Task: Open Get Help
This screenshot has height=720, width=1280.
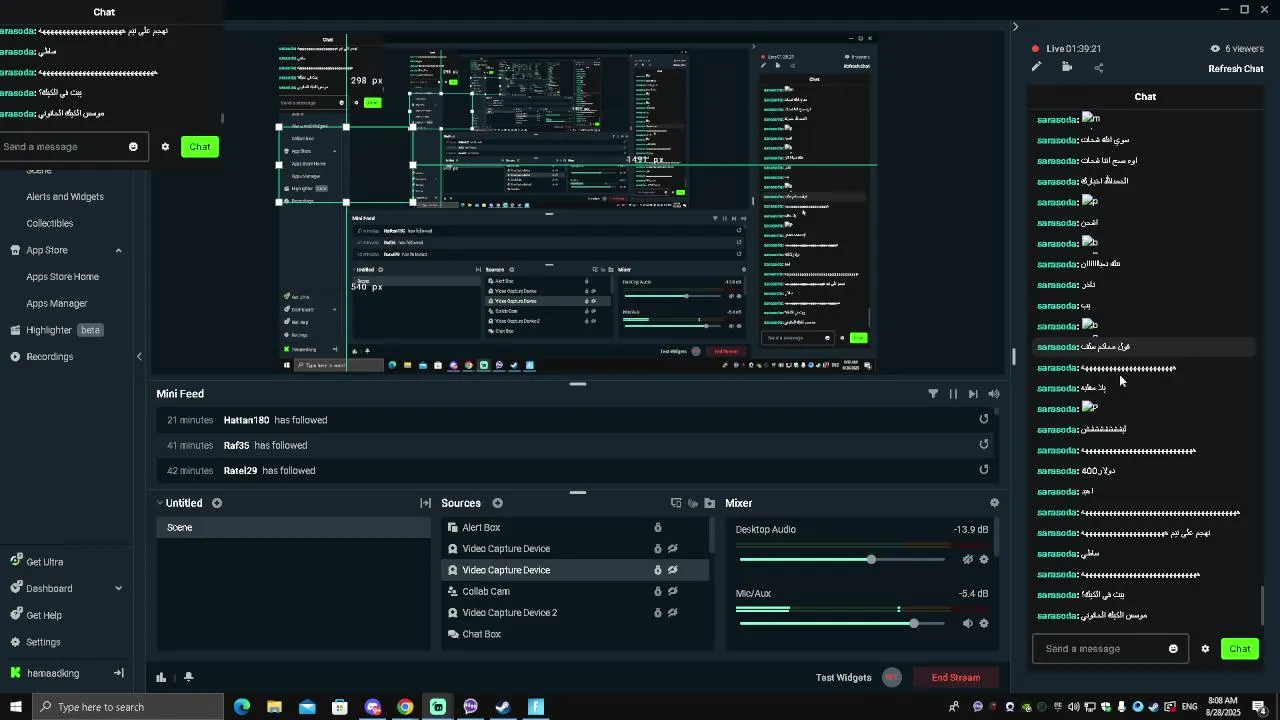Action: point(36,615)
